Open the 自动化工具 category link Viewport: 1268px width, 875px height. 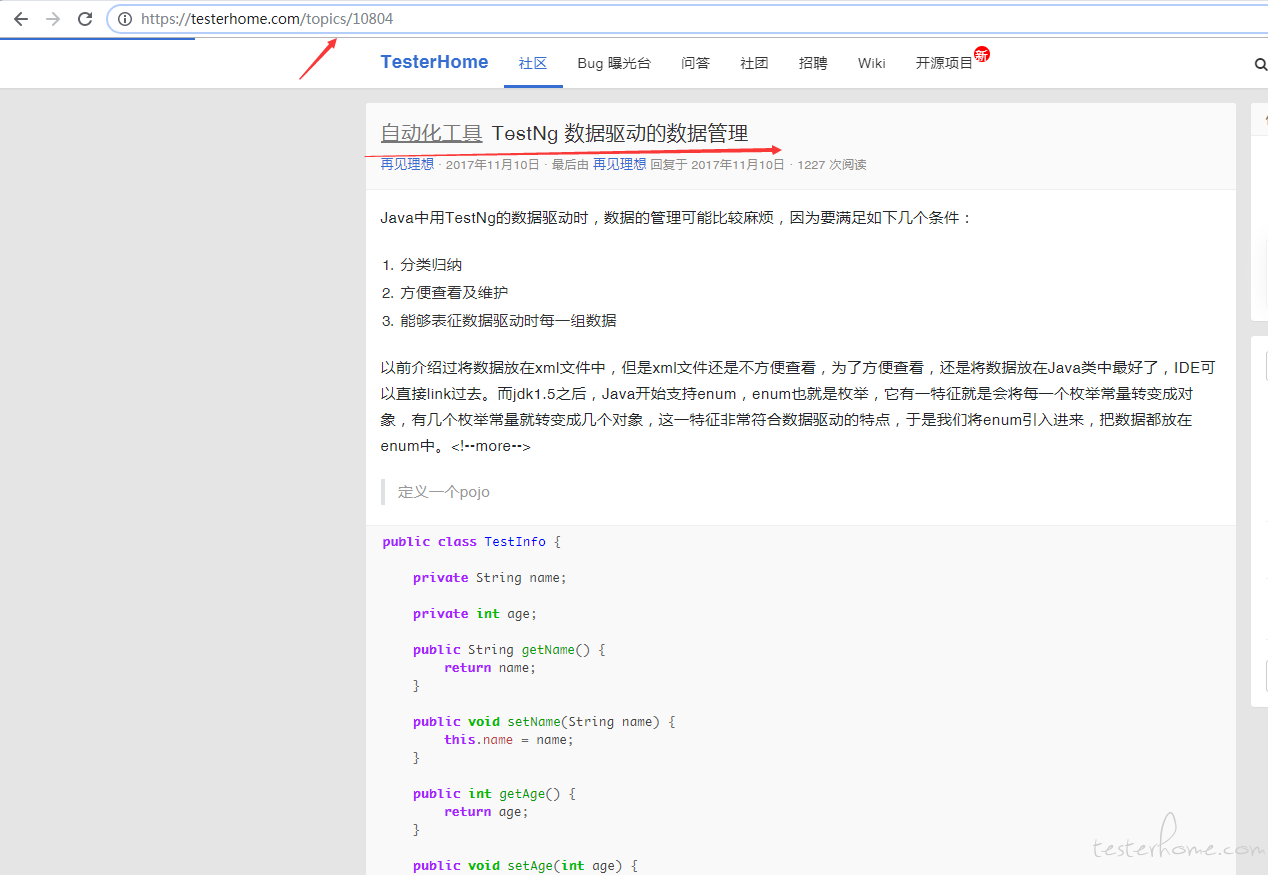coord(431,133)
